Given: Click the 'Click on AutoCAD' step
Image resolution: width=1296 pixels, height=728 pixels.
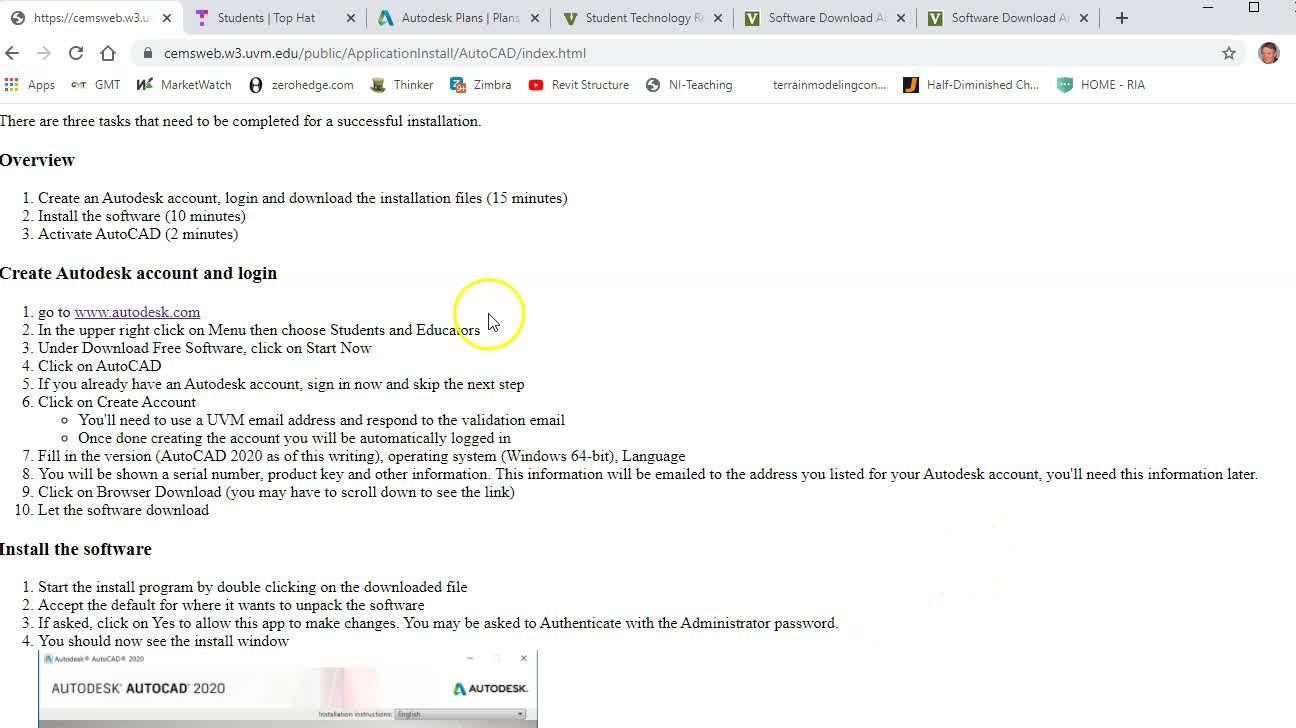Looking at the screenshot, I should (99, 366).
